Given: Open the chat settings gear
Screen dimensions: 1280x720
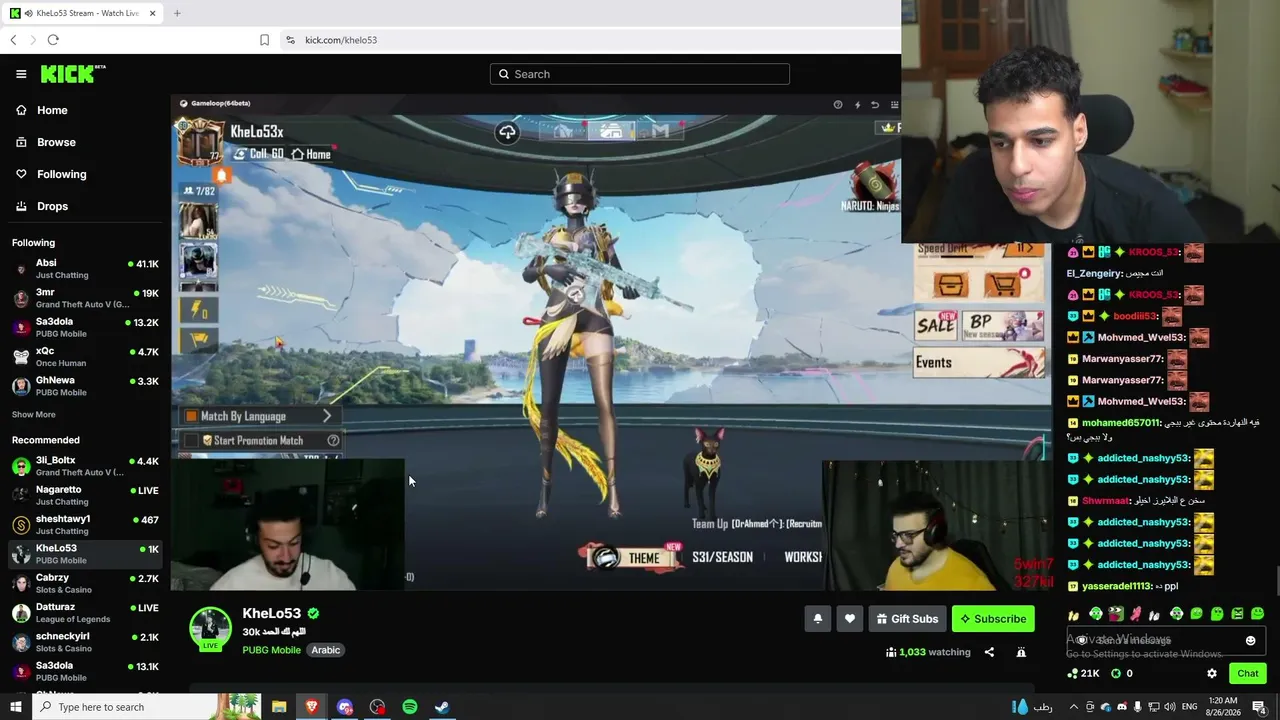Looking at the screenshot, I should tap(1212, 674).
